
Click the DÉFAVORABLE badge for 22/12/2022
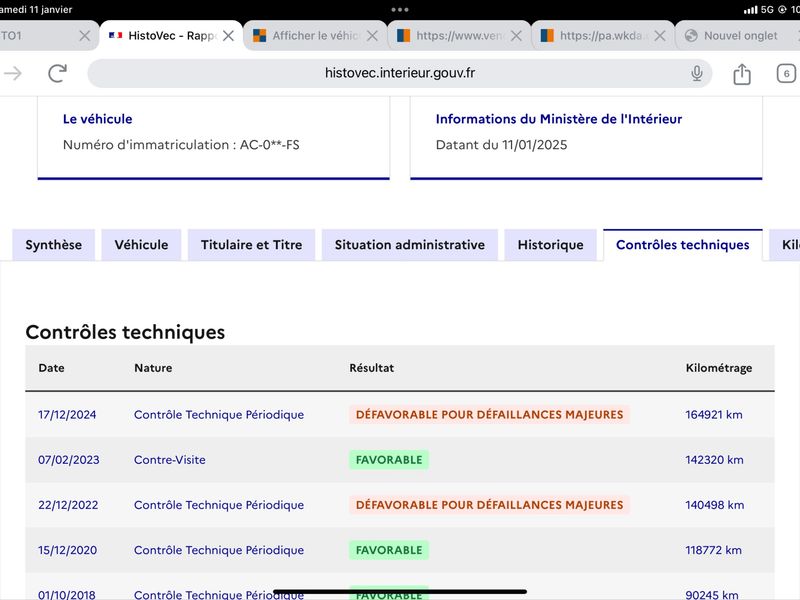click(489, 505)
